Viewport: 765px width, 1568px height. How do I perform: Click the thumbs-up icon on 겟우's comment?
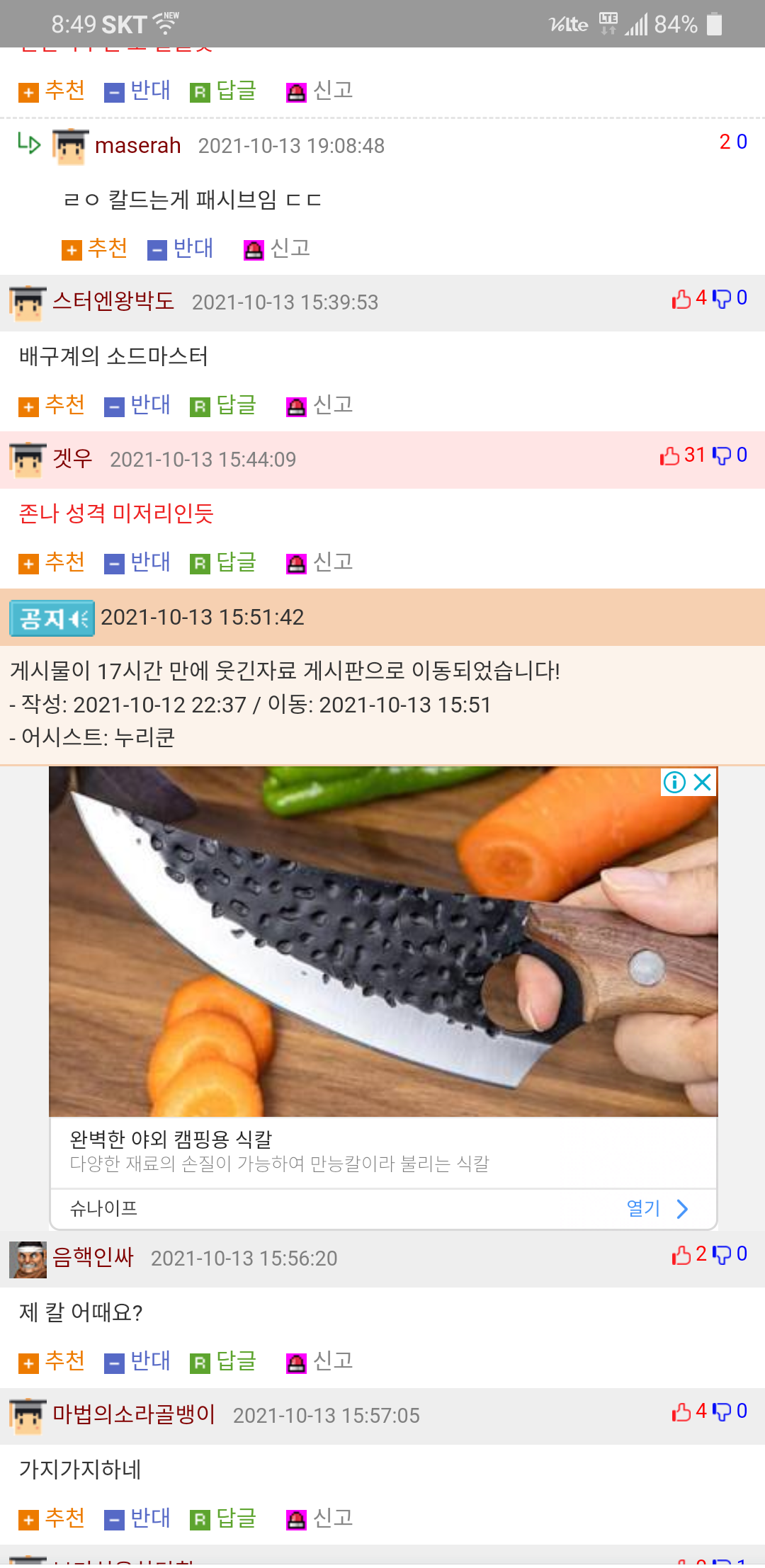click(669, 455)
